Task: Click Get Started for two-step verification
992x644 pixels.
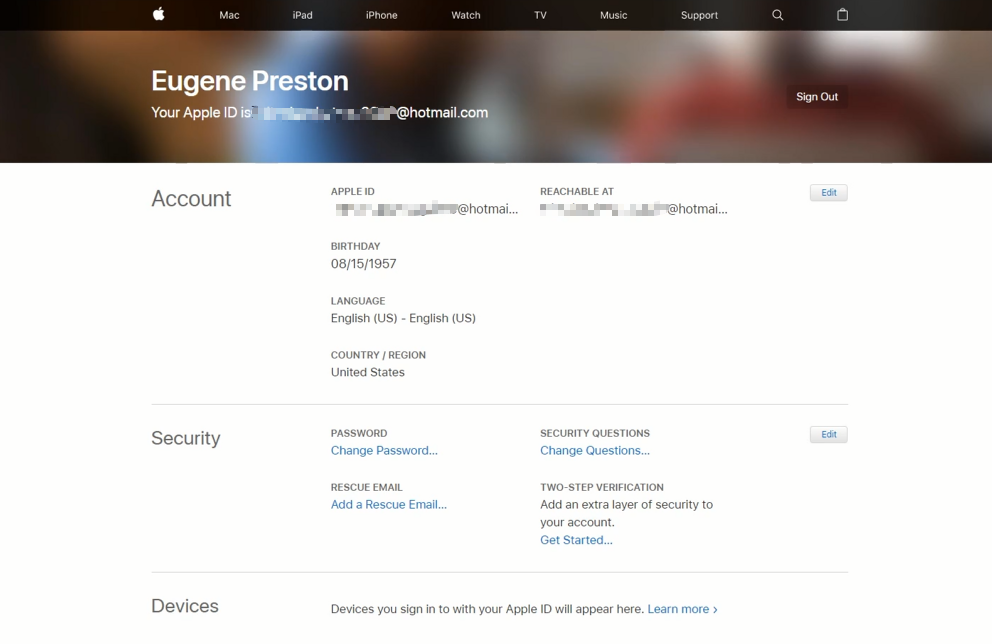Action: tap(576, 540)
